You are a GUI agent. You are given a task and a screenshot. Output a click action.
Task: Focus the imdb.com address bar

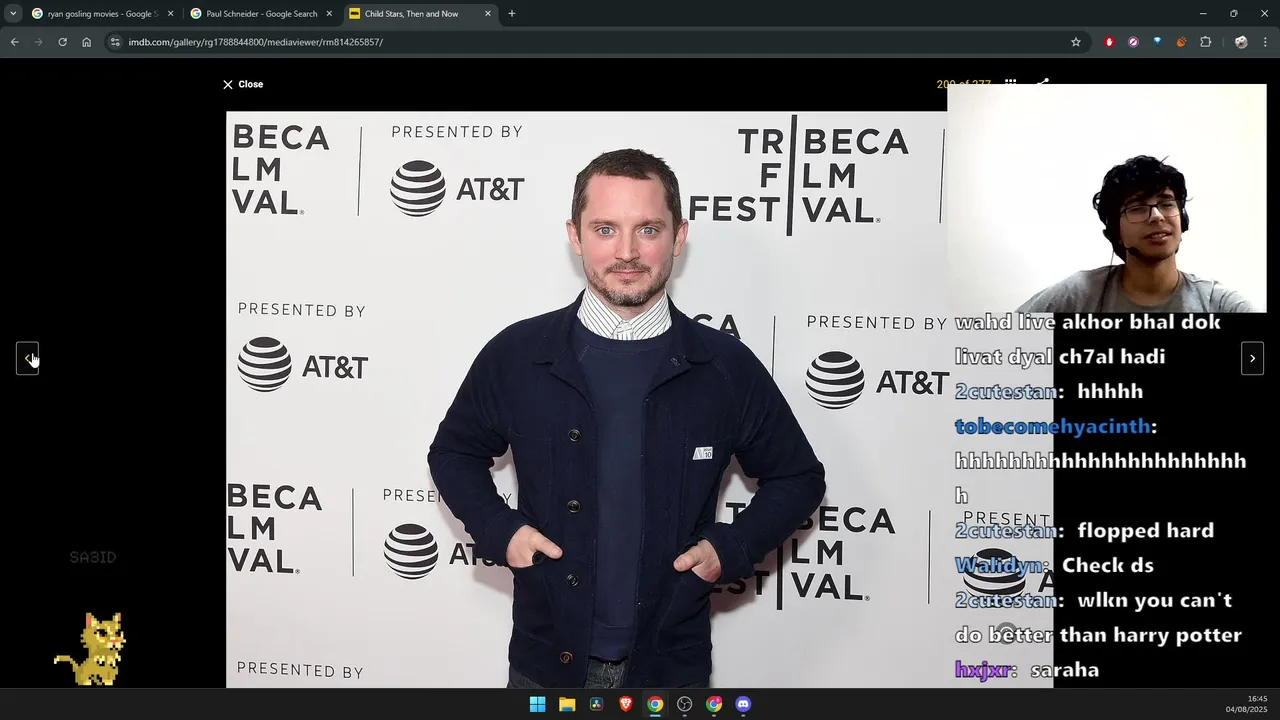tap(590, 42)
